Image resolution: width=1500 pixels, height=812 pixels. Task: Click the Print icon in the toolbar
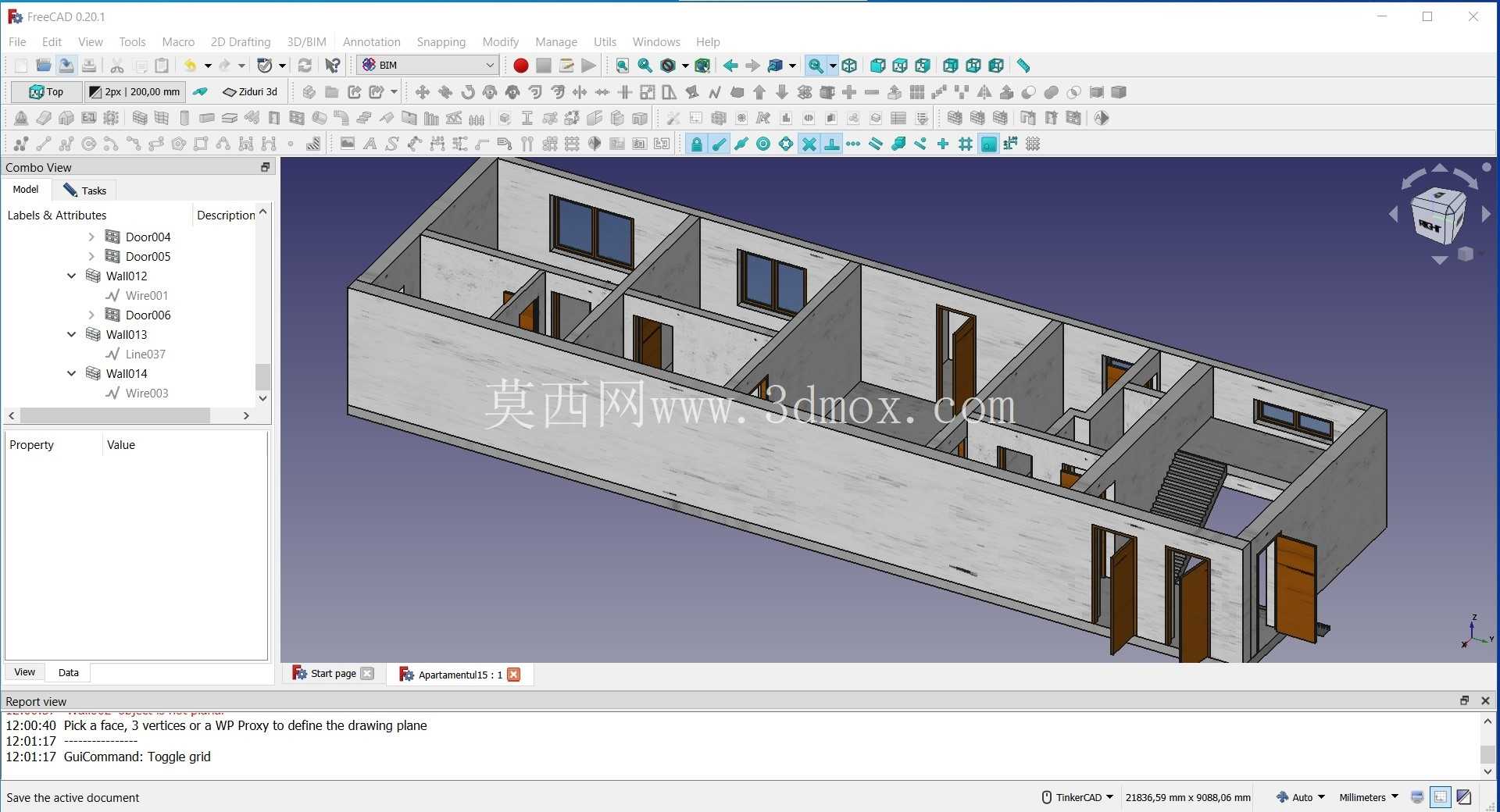click(x=89, y=66)
